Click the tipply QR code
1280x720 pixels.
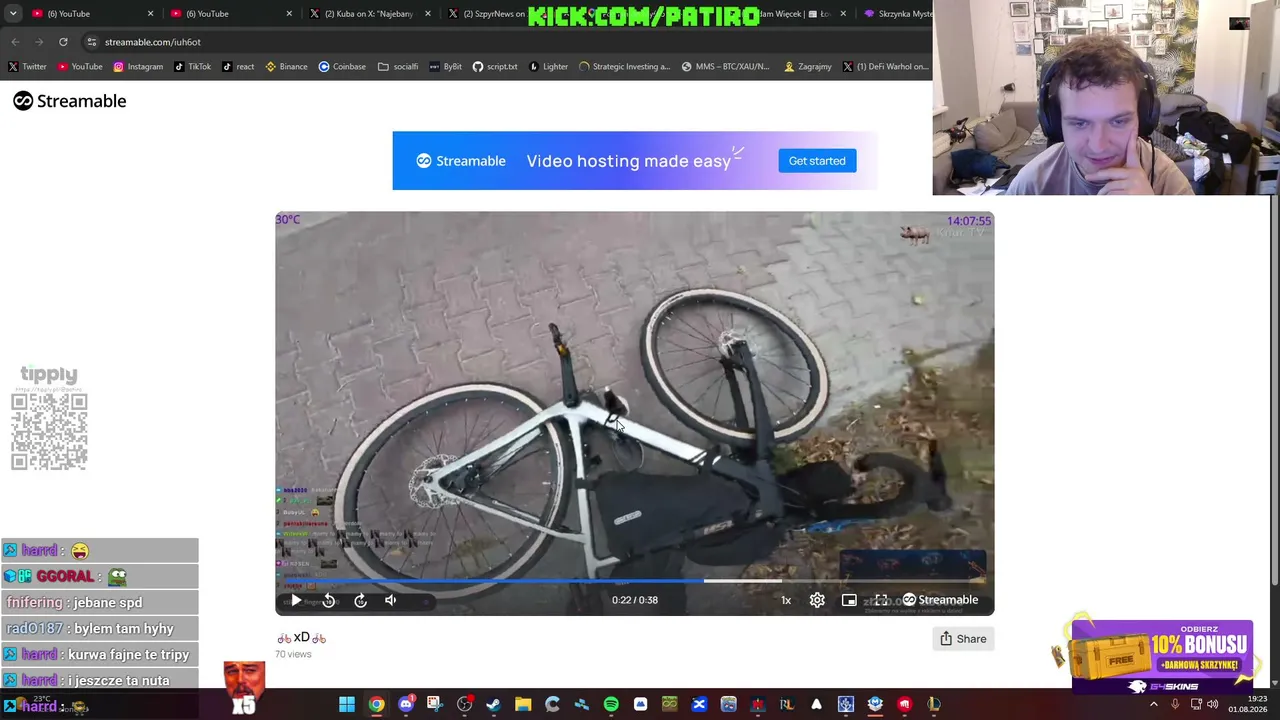[49, 431]
